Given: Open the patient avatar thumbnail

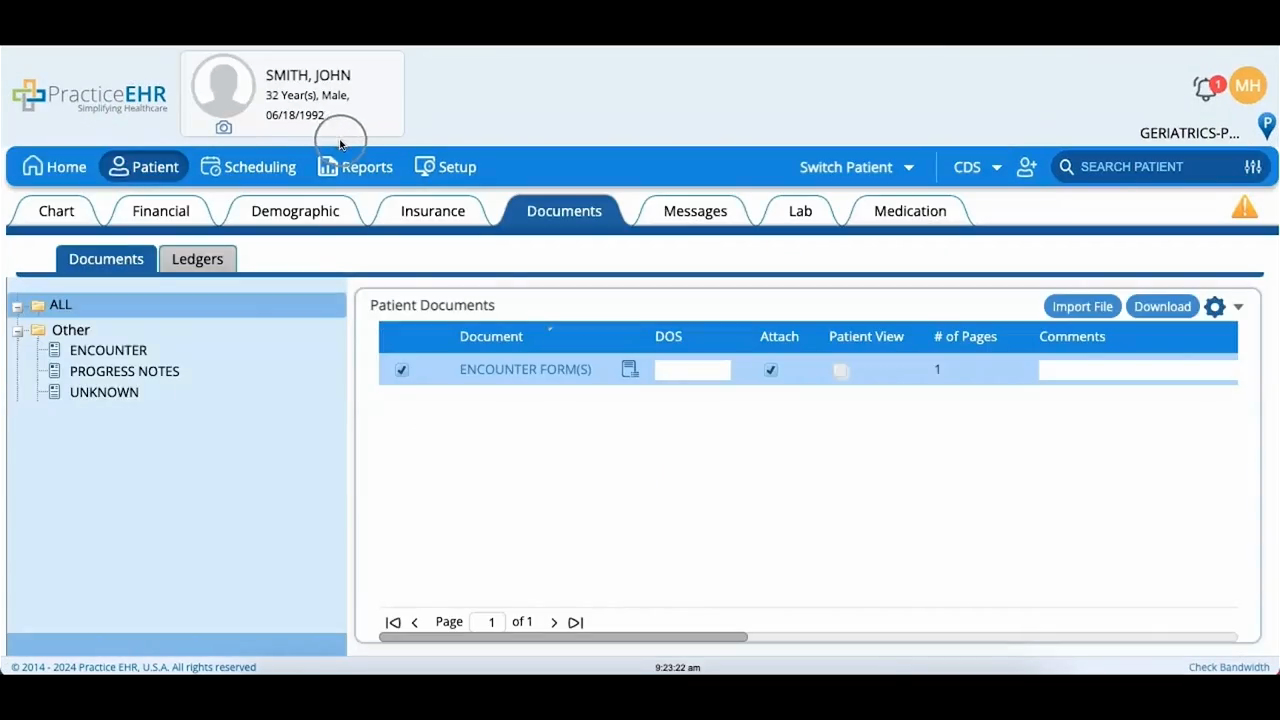Looking at the screenshot, I should pyautogui.click(x=223, y=86).
